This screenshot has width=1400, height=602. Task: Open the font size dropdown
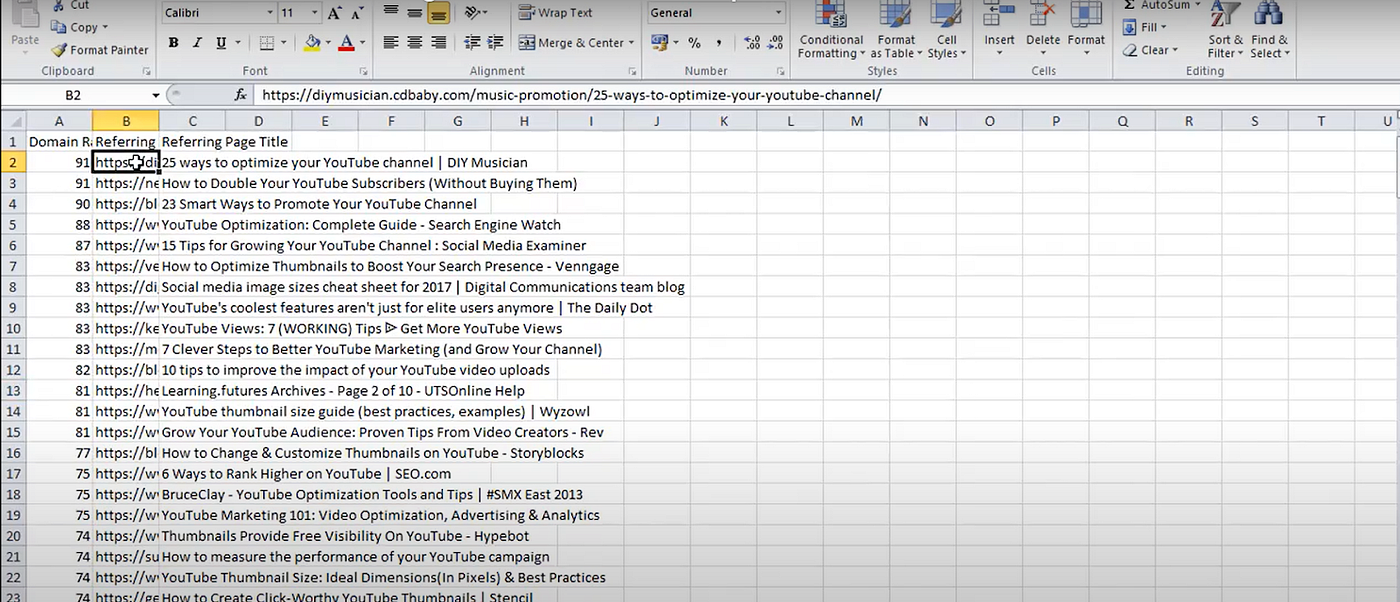point(315,13)
